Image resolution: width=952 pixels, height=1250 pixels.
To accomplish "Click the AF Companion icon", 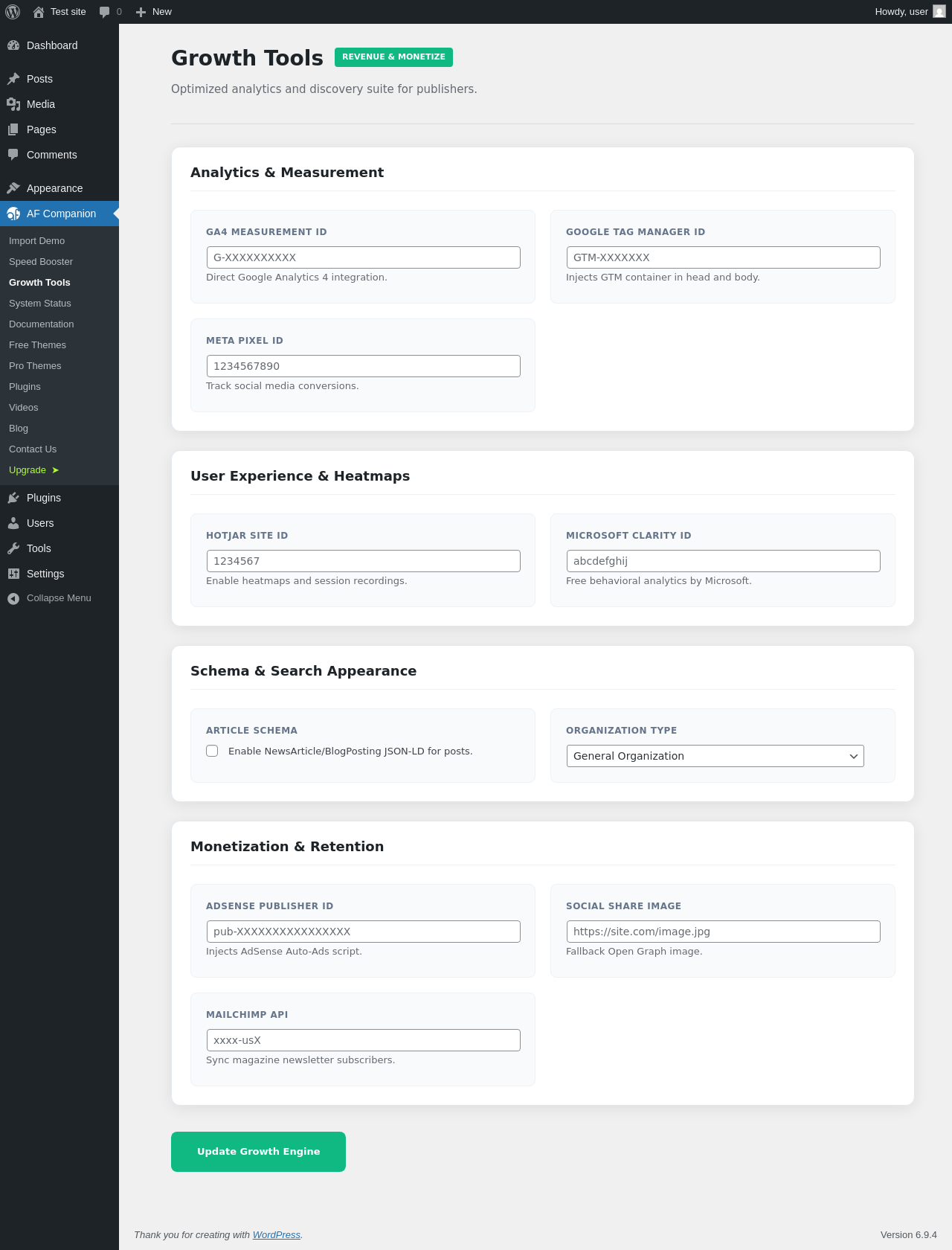I will (x=13, y=214).
